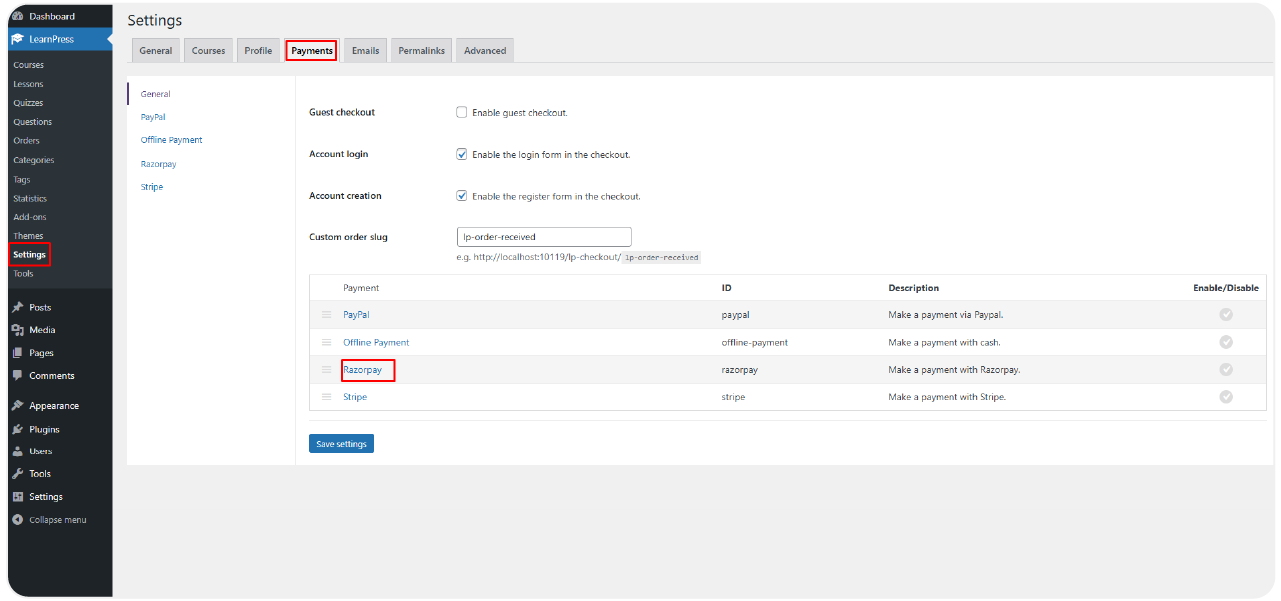
Task: Click the Appearance paintbrush icon
Action: [x=18, y=406]
